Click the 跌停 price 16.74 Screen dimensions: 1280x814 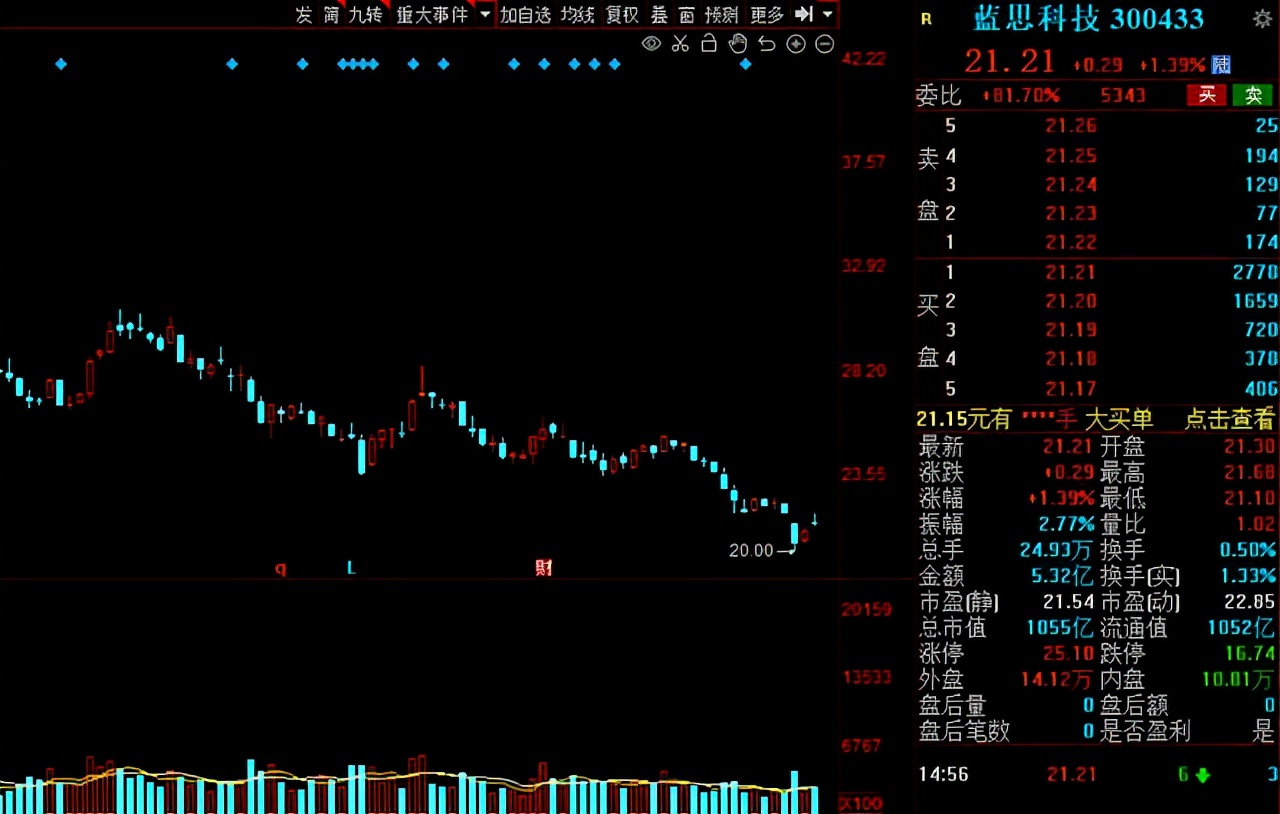click(x=1250, y=654)
